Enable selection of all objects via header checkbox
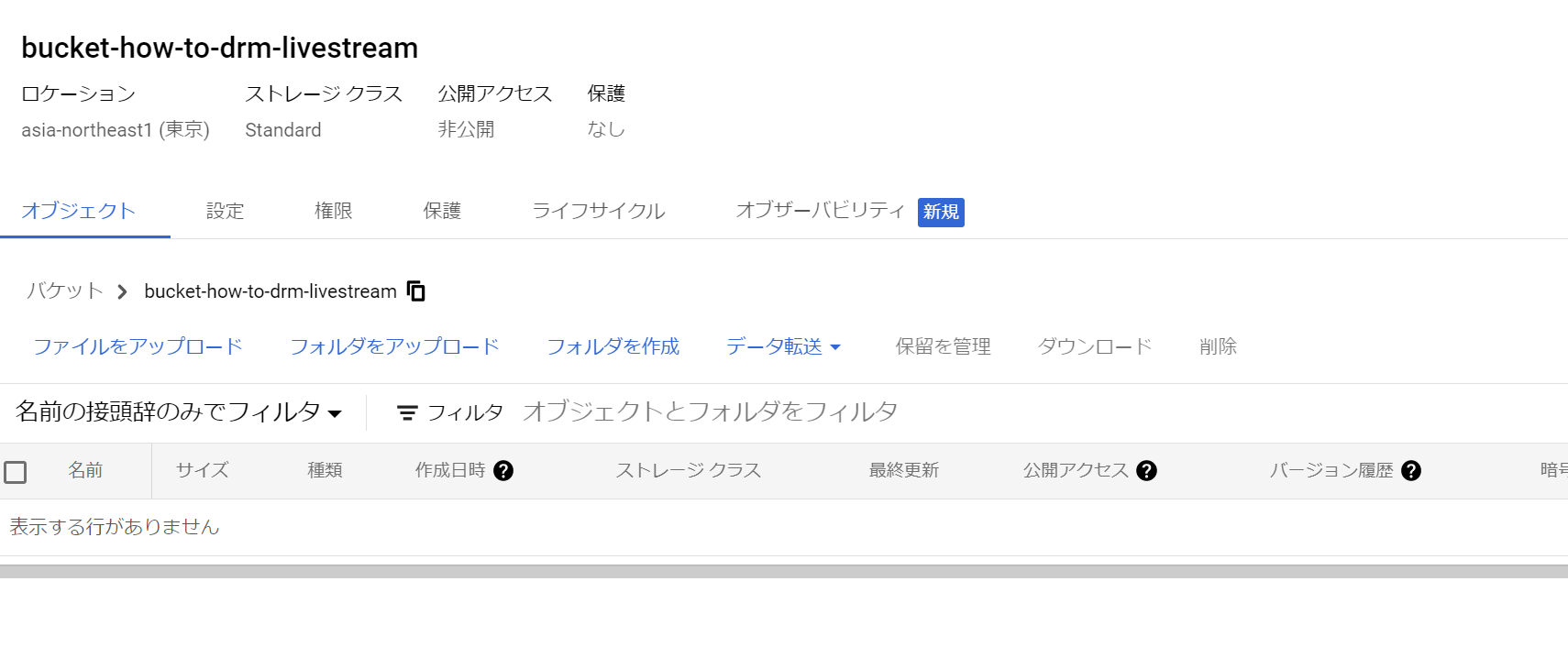1568x658 pixels. [x=16, y=470]
